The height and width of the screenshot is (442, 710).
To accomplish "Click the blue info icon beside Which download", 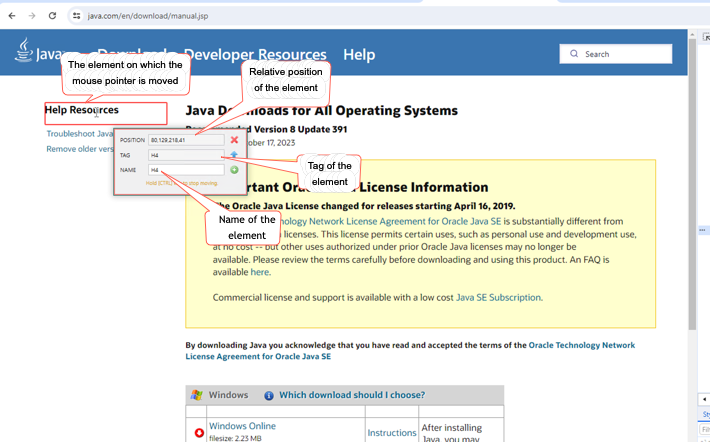I will [269, 396].
